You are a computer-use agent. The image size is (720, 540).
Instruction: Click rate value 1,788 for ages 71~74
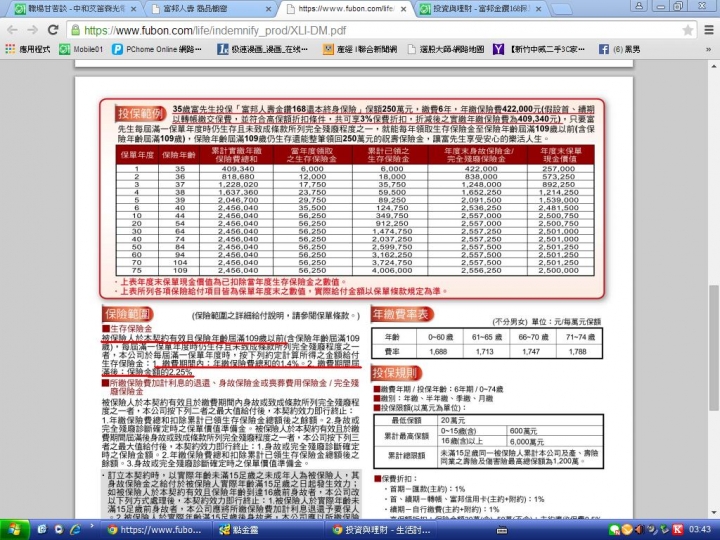(577, 351)
